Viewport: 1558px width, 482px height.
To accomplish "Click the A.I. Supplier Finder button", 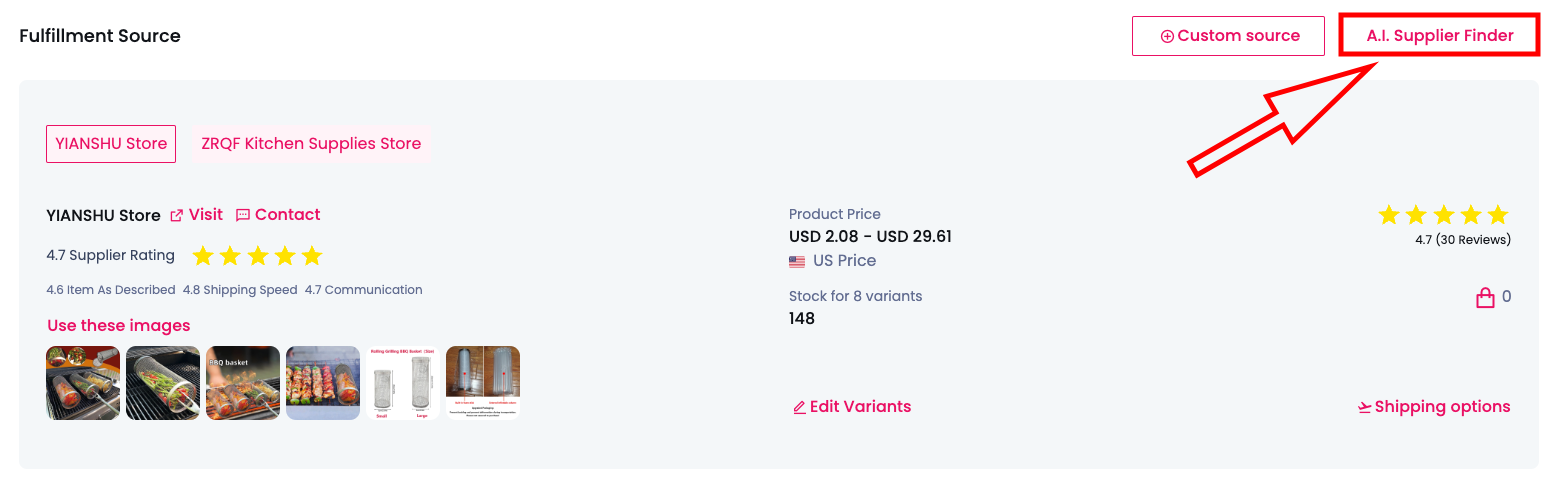I will [x=1439, y=36].
